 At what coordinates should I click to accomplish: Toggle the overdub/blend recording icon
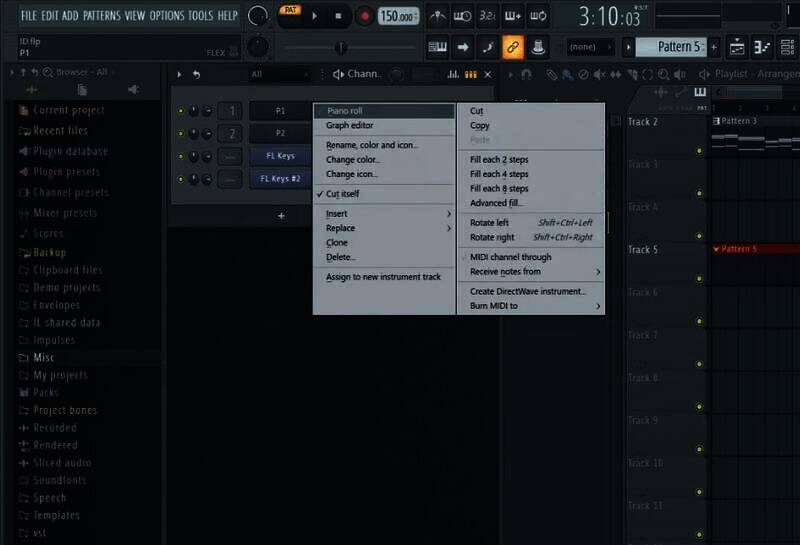[x=513, y=16]
